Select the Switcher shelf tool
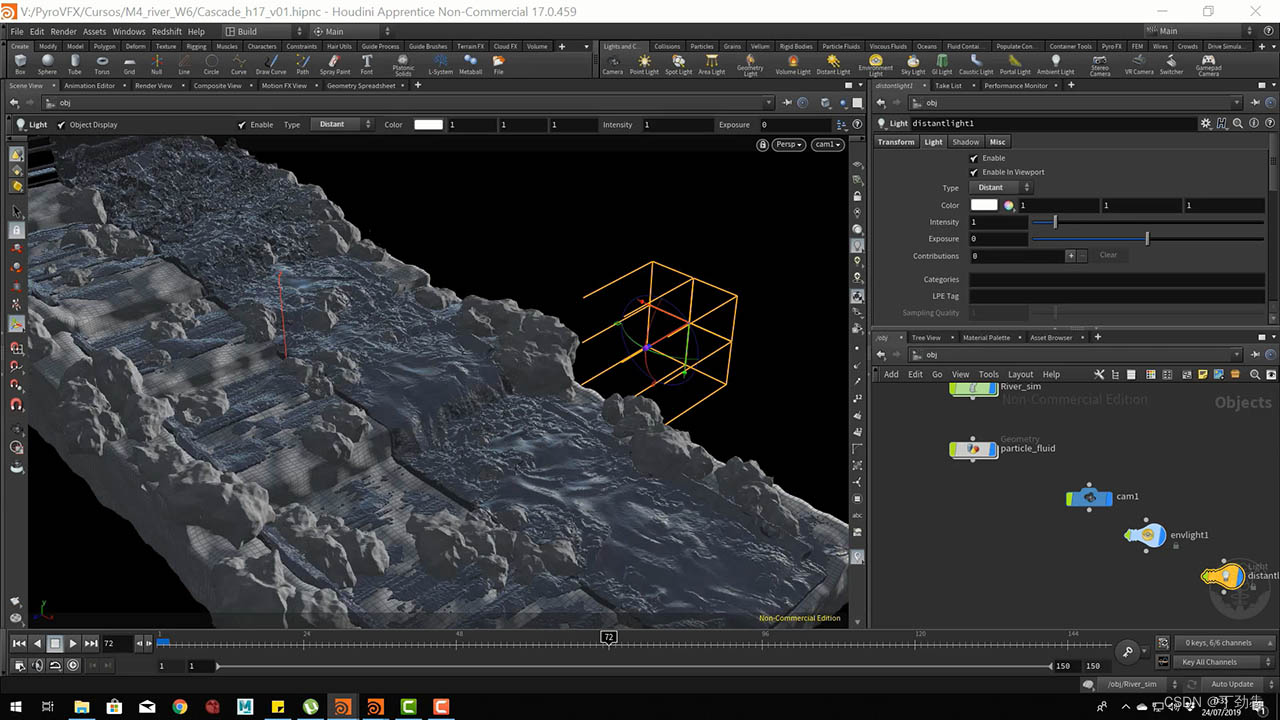Image resolution: width=1280 pixels, height=720 pixels. point(1171,65)
